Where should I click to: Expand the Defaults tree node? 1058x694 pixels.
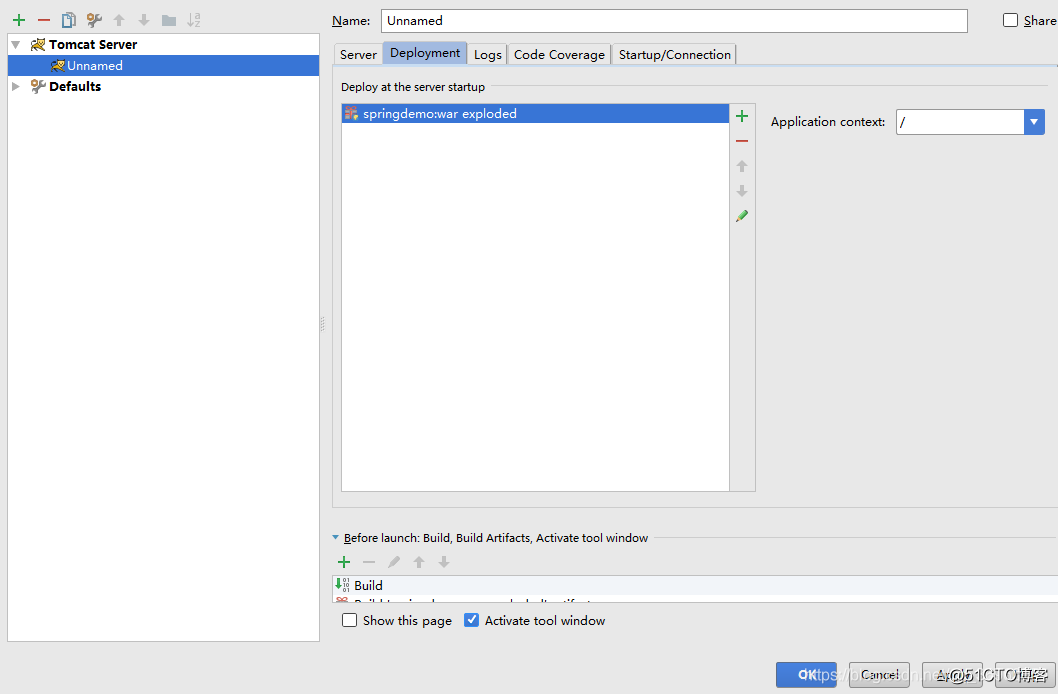16,86
